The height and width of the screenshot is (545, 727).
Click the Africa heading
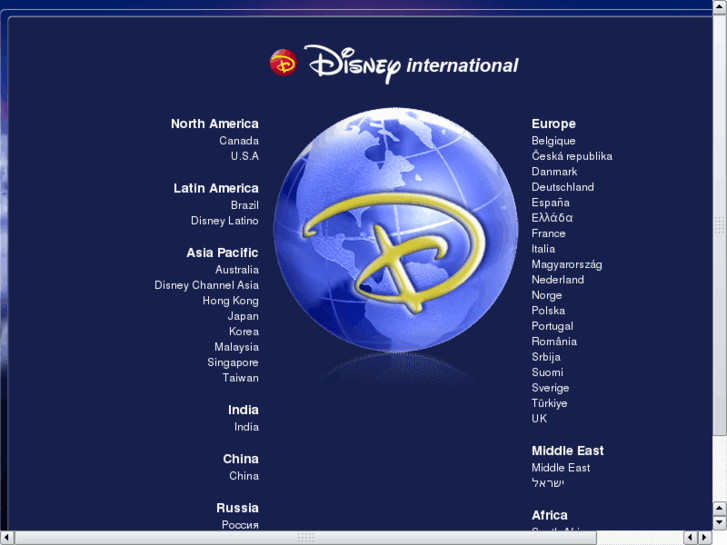click(x=549, y=515)
